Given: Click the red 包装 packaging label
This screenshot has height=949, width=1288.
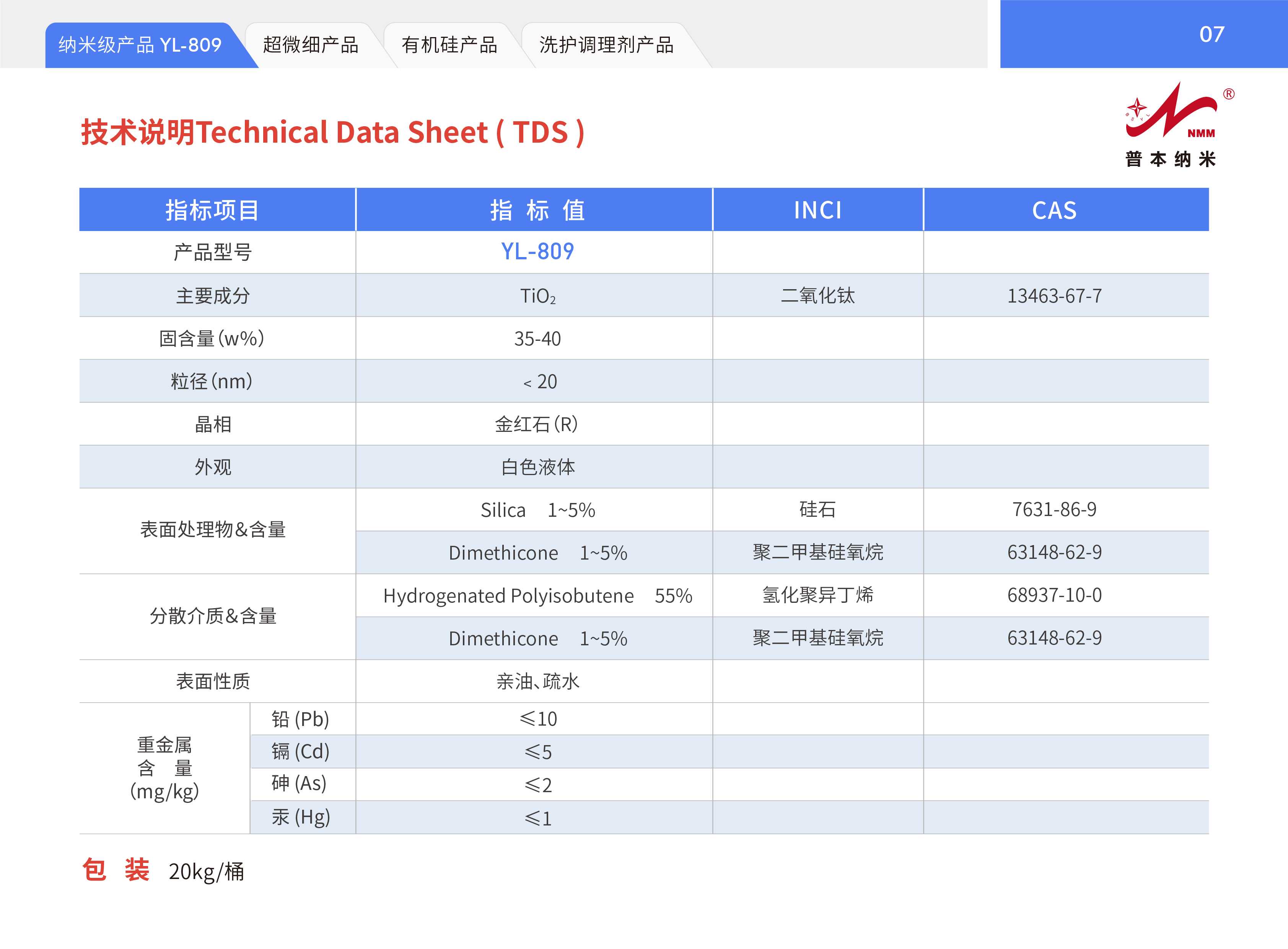Looking at the screenshot, I should pyautogui.click(x=116, y=870).
